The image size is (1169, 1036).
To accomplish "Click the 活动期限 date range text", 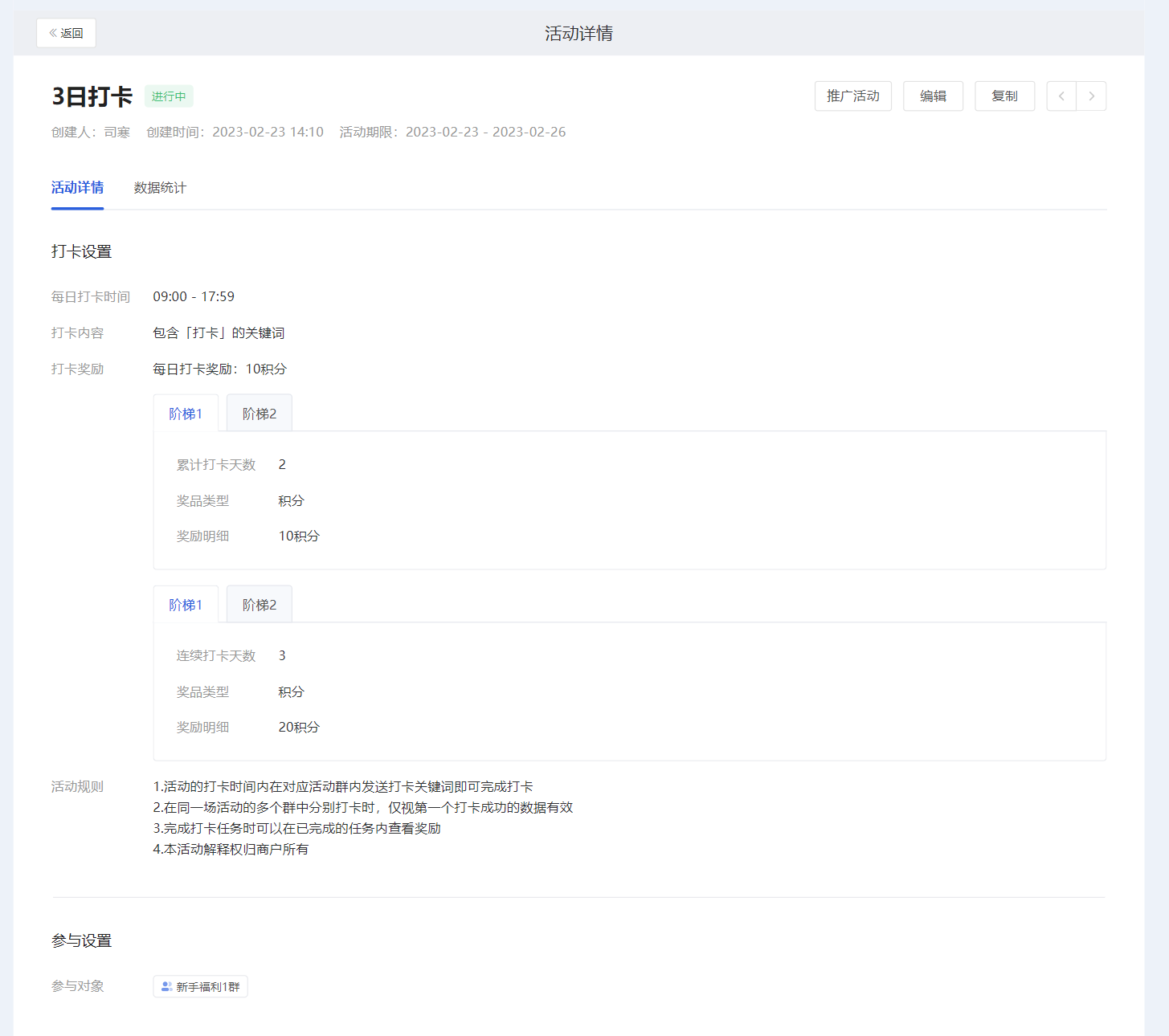I will (485, 132).
